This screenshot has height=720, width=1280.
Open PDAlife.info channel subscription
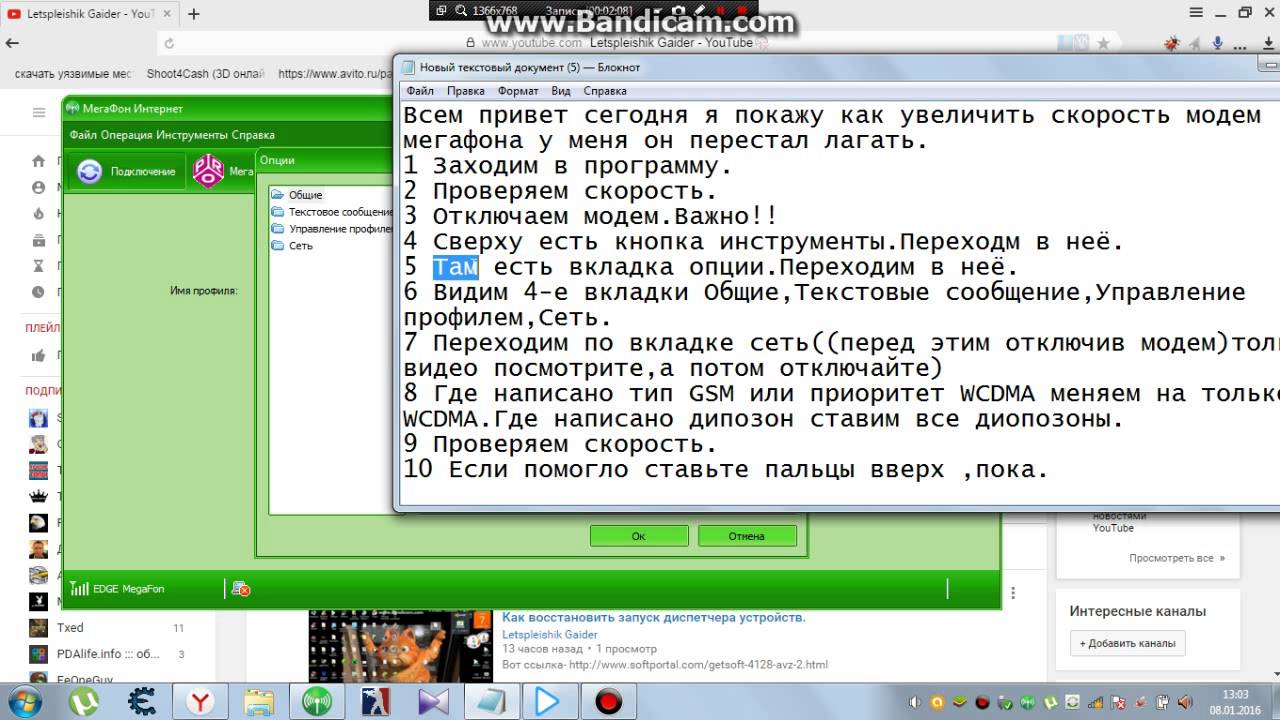point(107,654)
